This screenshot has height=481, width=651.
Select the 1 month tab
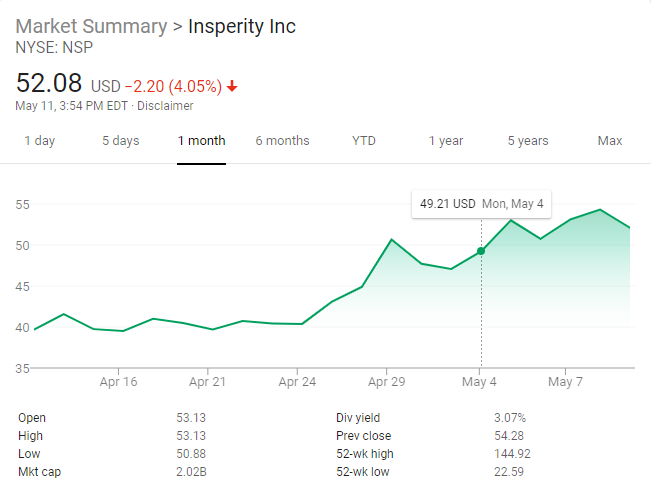point(201,141)
